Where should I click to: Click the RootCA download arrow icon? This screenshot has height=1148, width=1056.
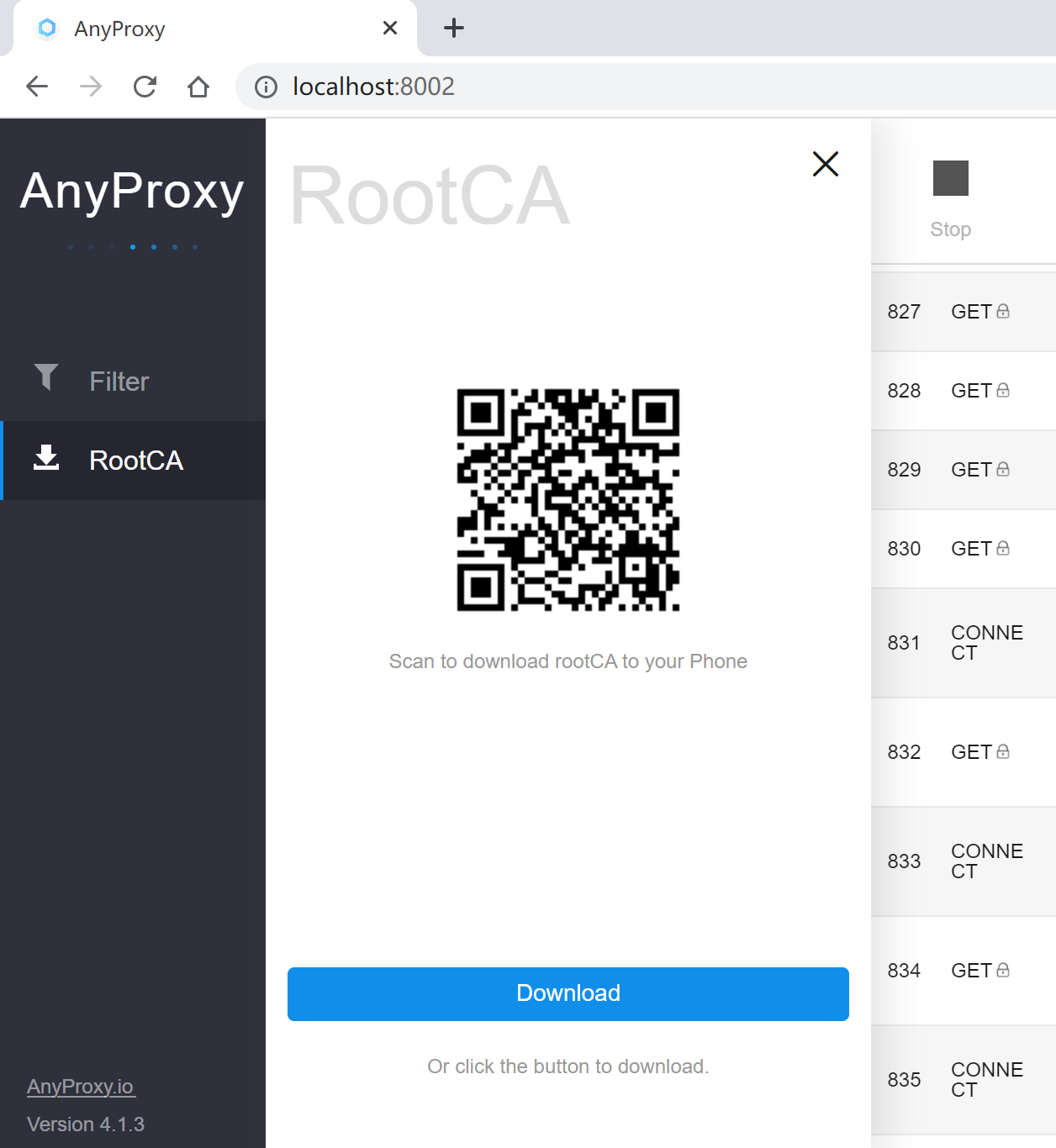46,457
